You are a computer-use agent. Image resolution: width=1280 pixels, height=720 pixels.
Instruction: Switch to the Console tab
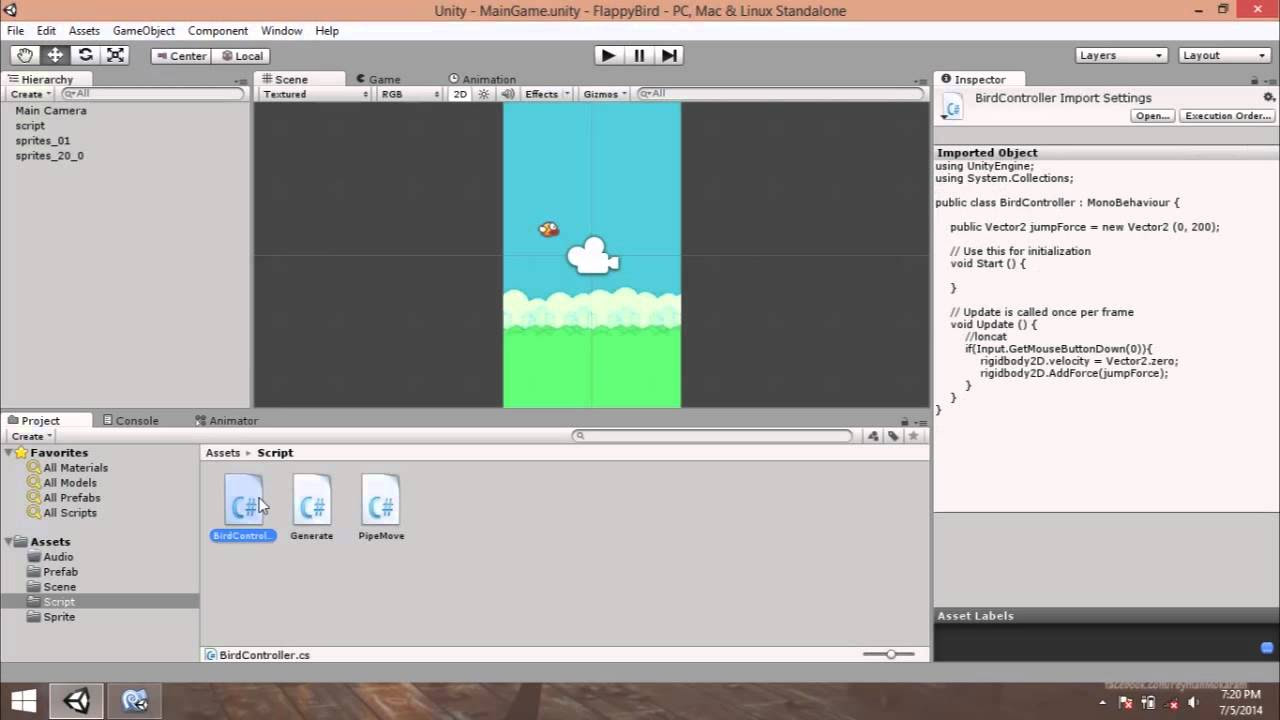[130, 421]
